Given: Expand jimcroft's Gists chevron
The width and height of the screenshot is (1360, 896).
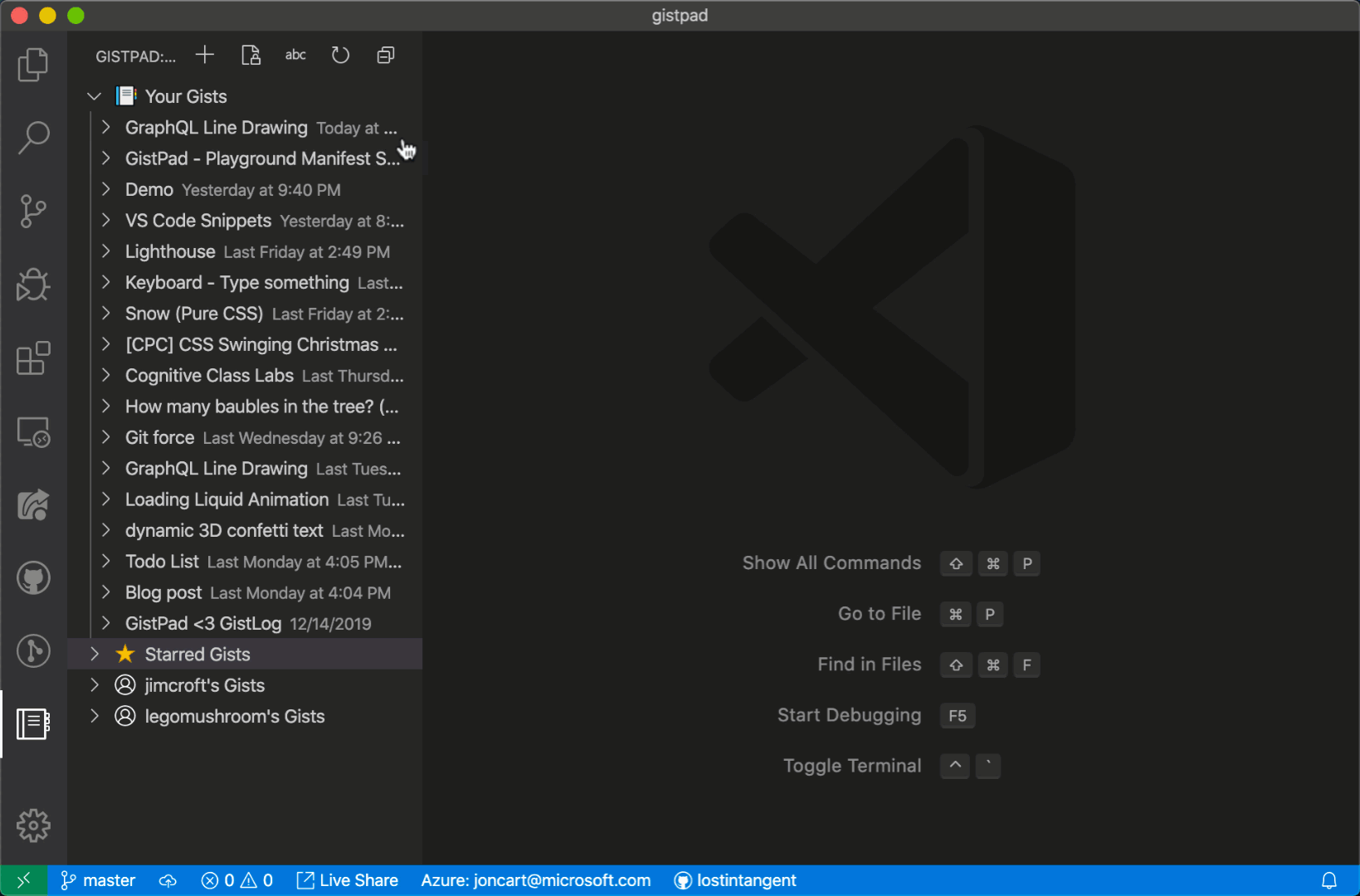Looking at the screenshot, I should click(95, 685).
